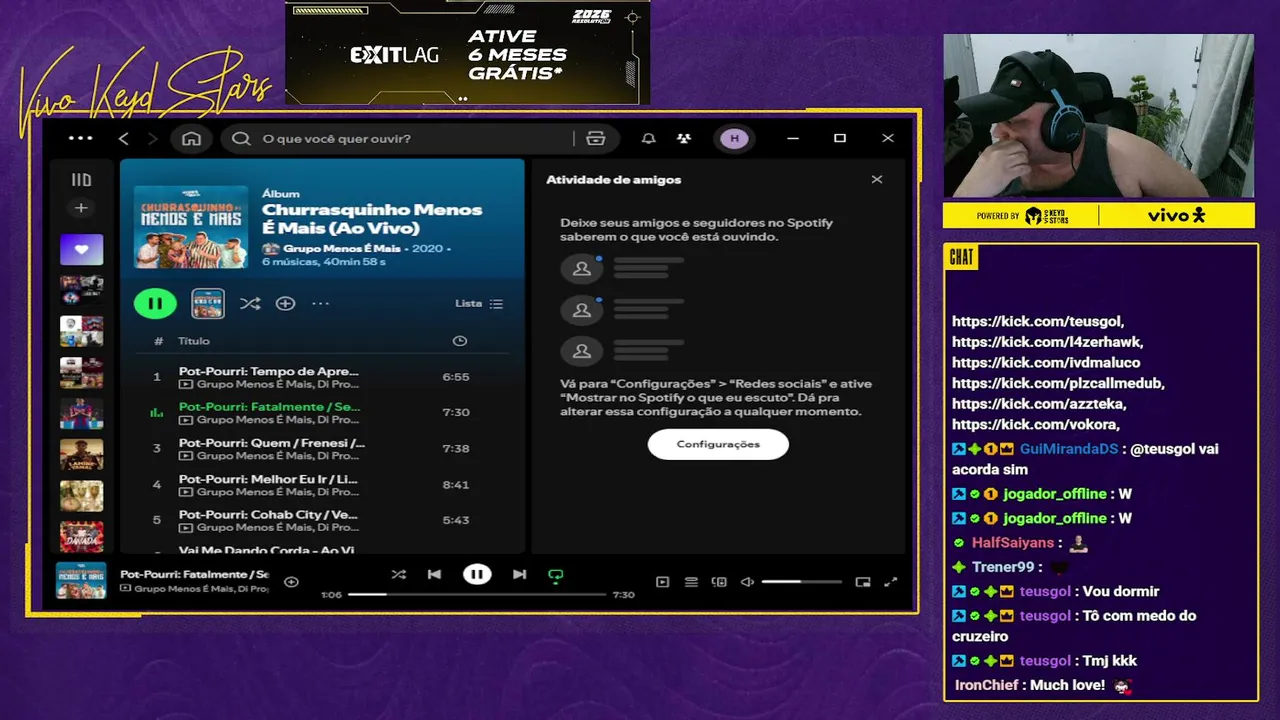The width and height of the screenshot is (1280, 720).
Task: Click chat username HalfSaiyans
Action: 1013,542
